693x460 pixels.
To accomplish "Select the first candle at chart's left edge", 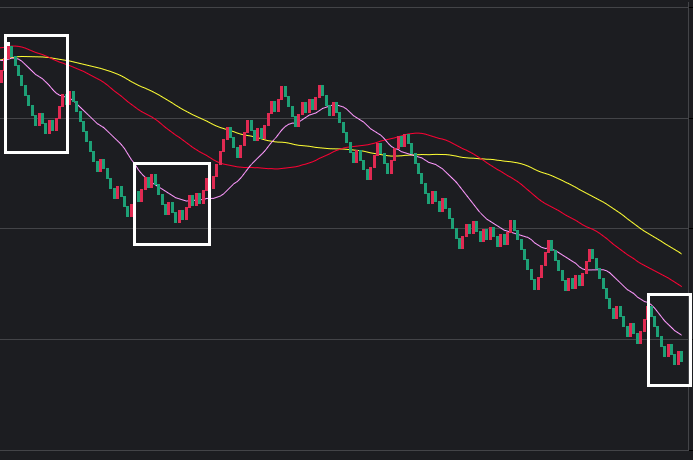I will [x=2, y=75].
